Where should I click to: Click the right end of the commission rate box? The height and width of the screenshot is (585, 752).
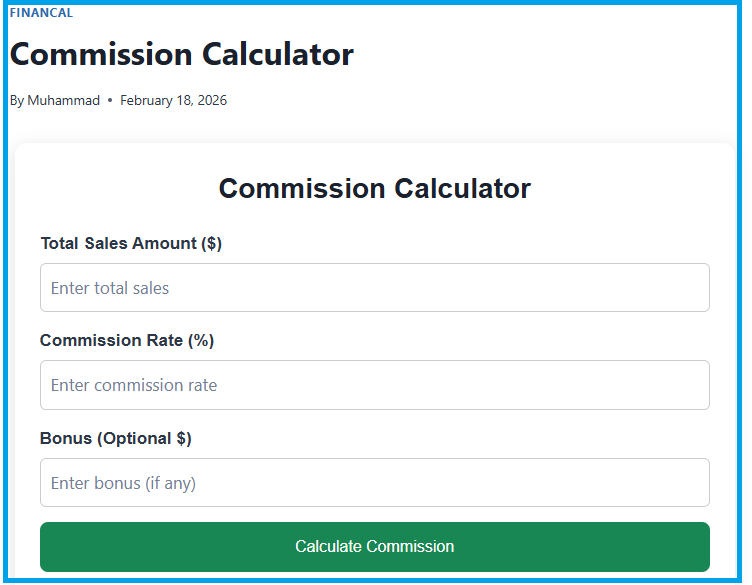(x=690, y=385)
